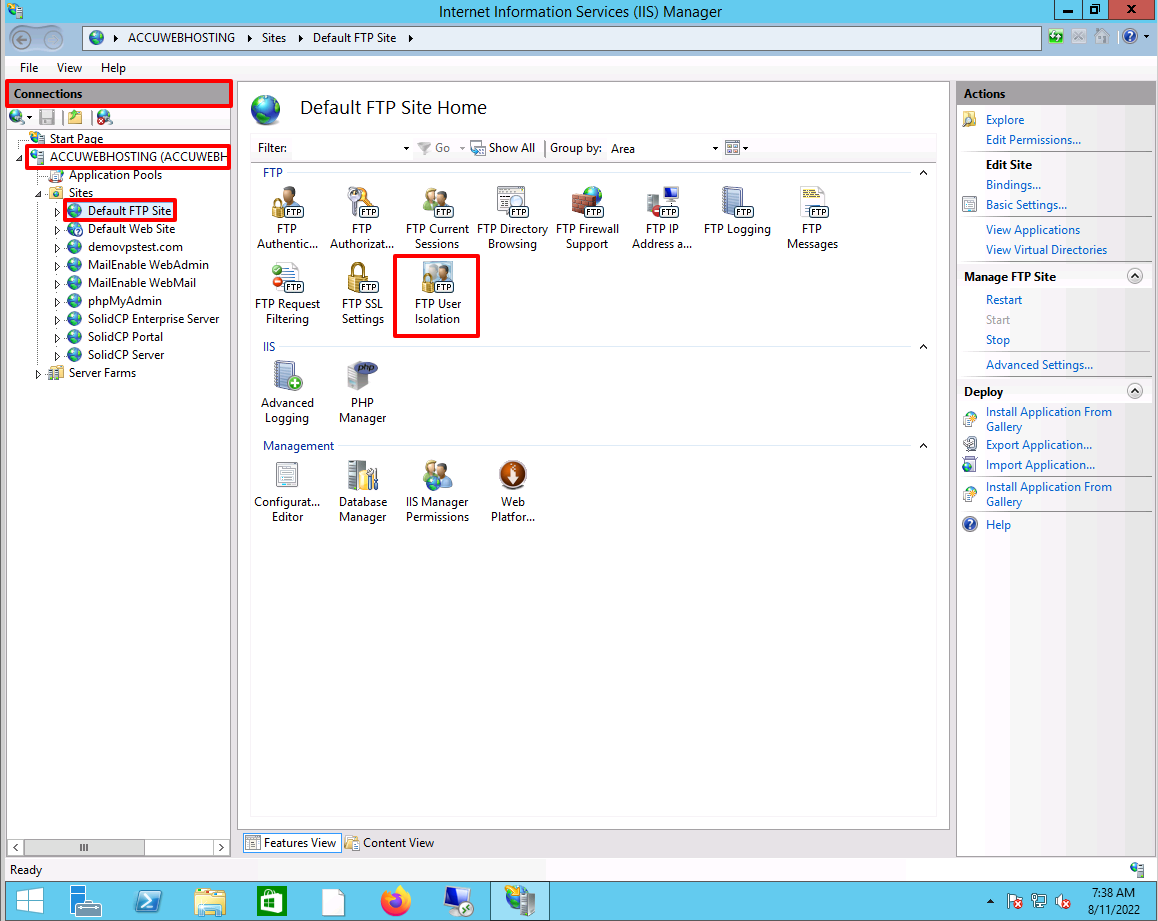The height and width of the screenshot is (921, 1158).
Task: Open FTP IP Address restrictions icon
Action: [x=662, y=219]
